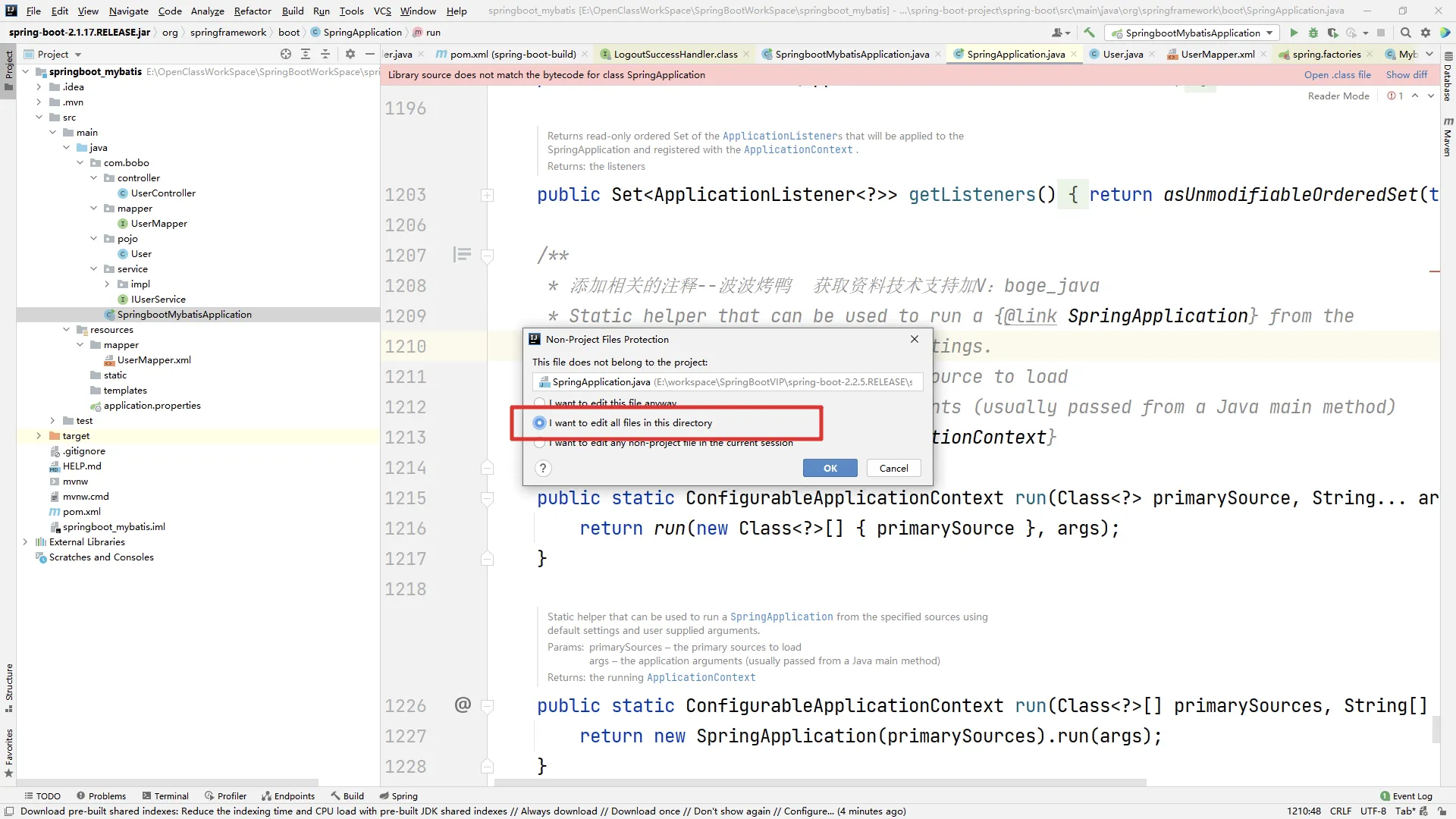Click the editor horizontal scrollbar
This screenshot has height=819, width=1456.
(x=820, y=782)
